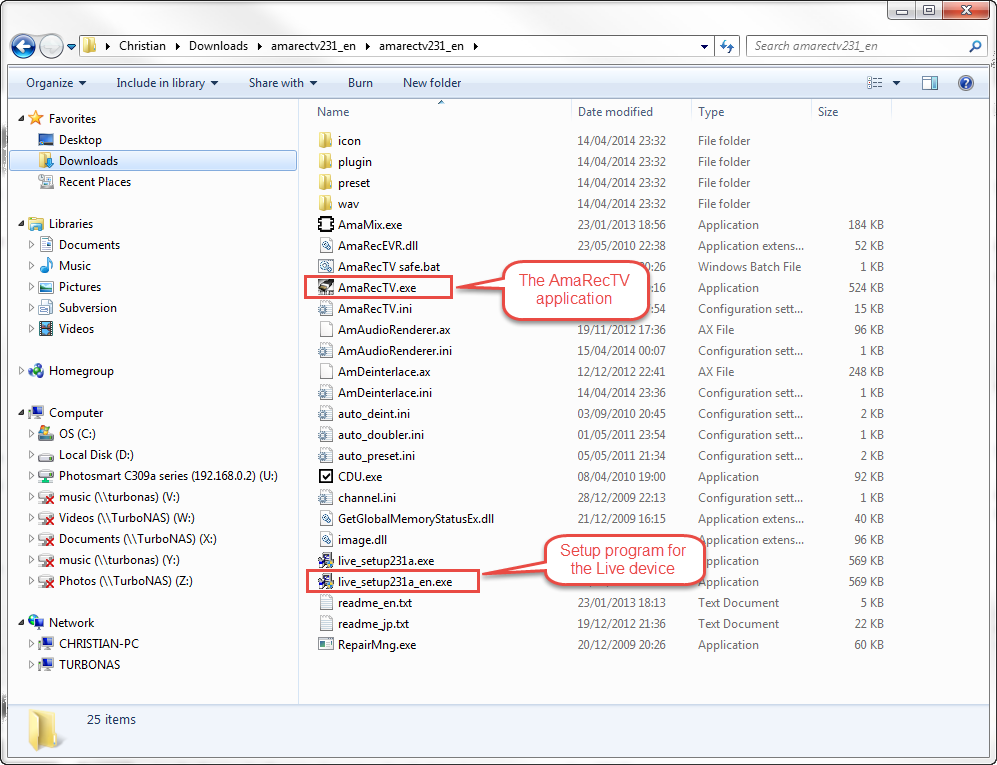Viewport: 997px width, 765px height.
Task: Select the AmaRecTV.ini settings icon
Action: pyautogui.click(x=326, y=308)
